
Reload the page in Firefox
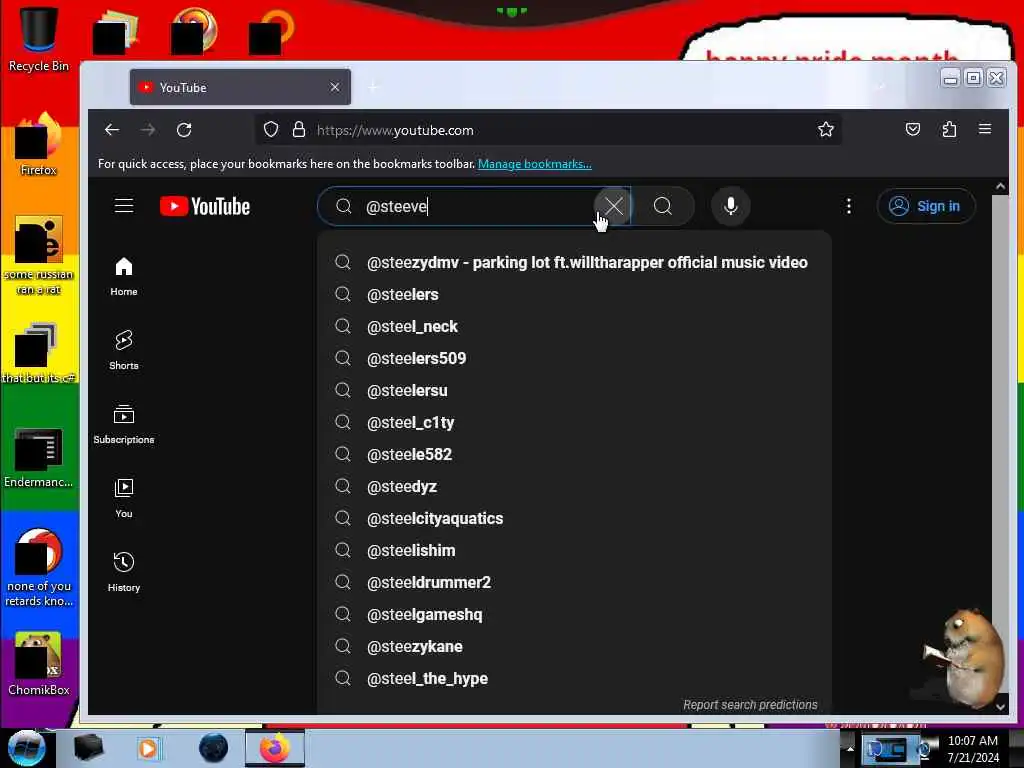tap(184, 130)
